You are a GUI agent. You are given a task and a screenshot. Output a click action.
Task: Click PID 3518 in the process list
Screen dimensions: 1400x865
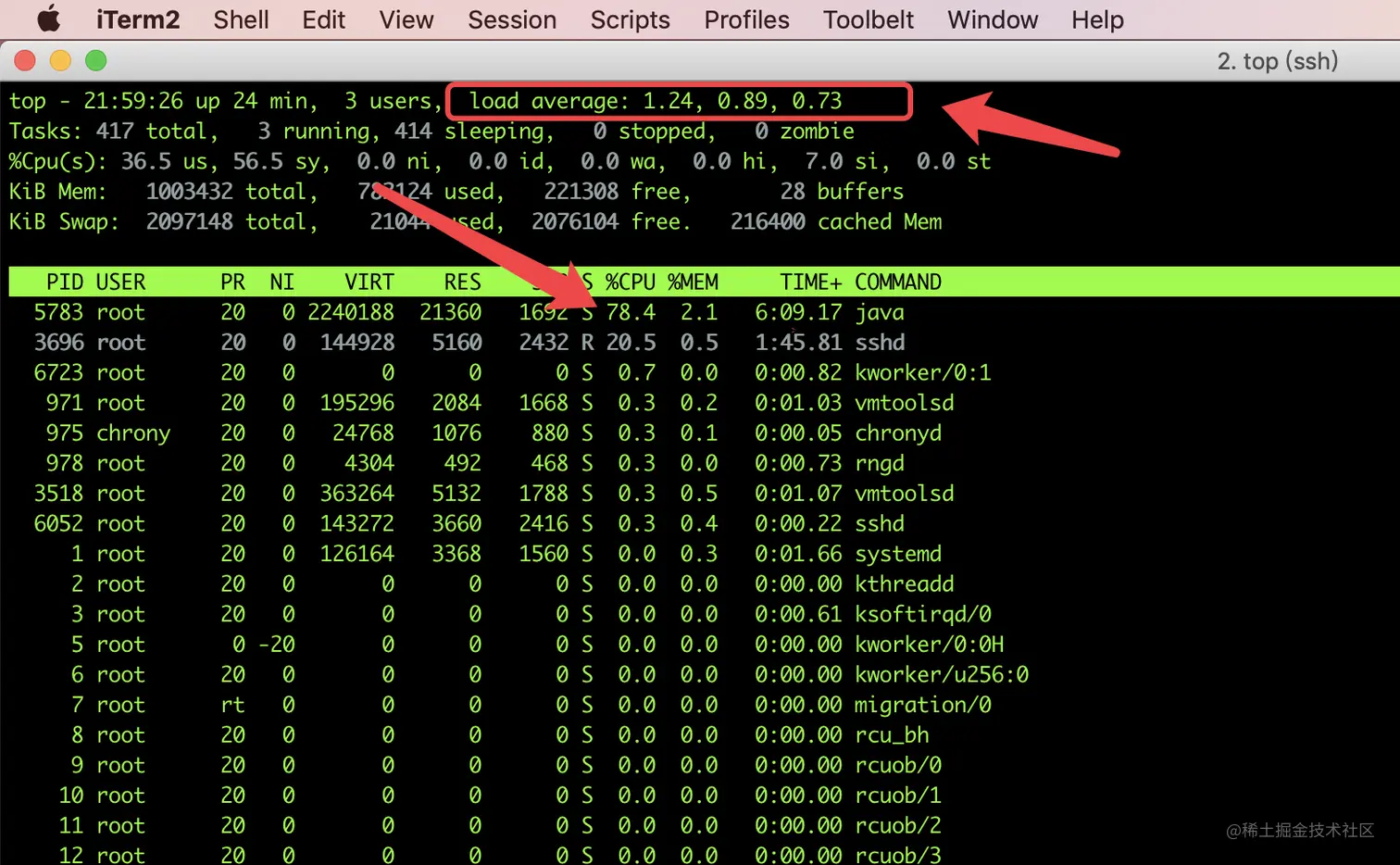(58, 494)
